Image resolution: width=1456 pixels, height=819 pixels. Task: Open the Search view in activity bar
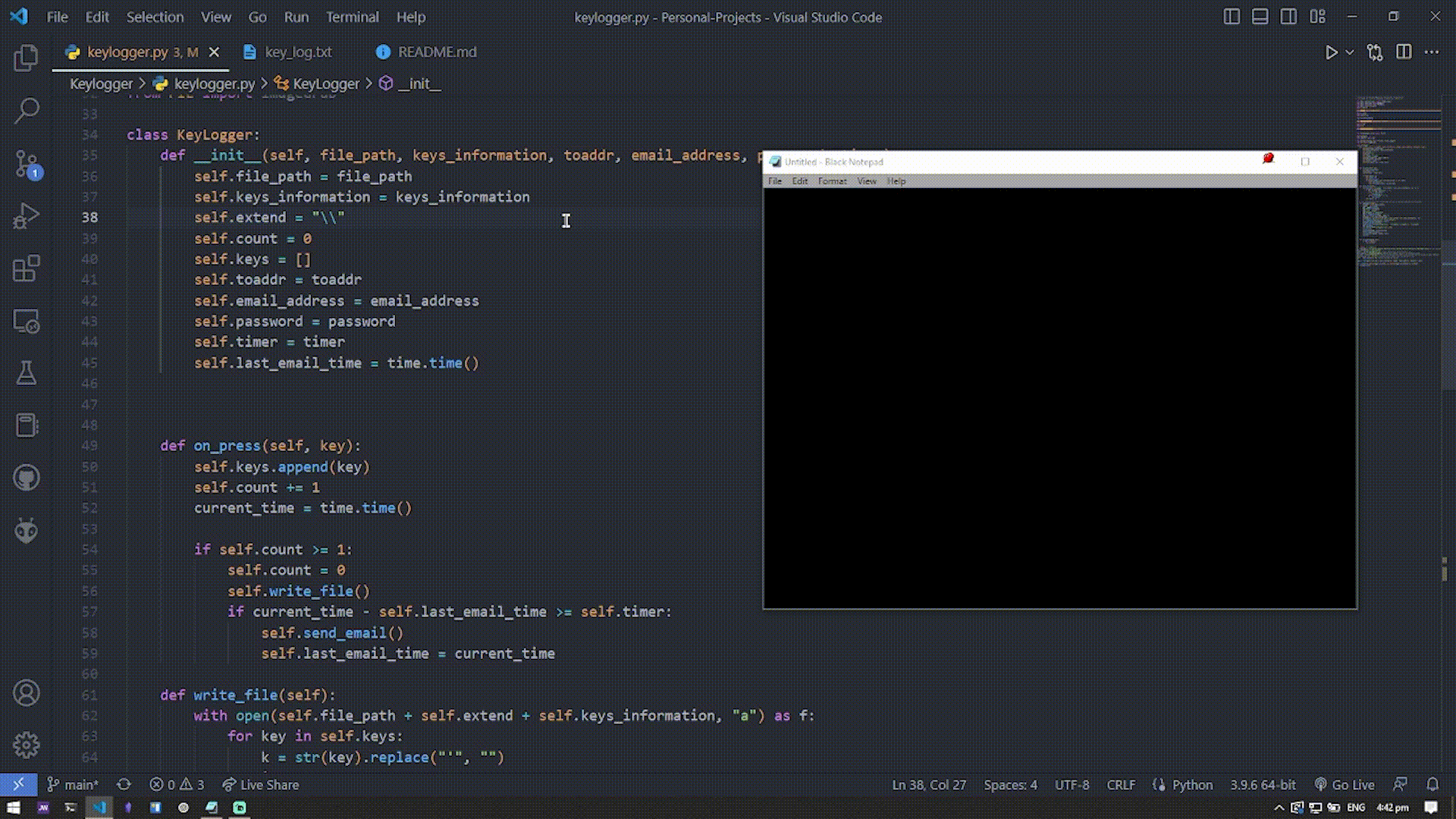pyautogui.click(x=26, y=111)
